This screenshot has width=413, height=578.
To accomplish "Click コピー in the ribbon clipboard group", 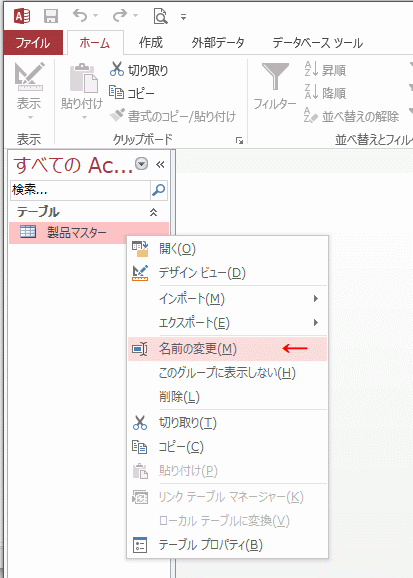I will (x=132, y=93).
